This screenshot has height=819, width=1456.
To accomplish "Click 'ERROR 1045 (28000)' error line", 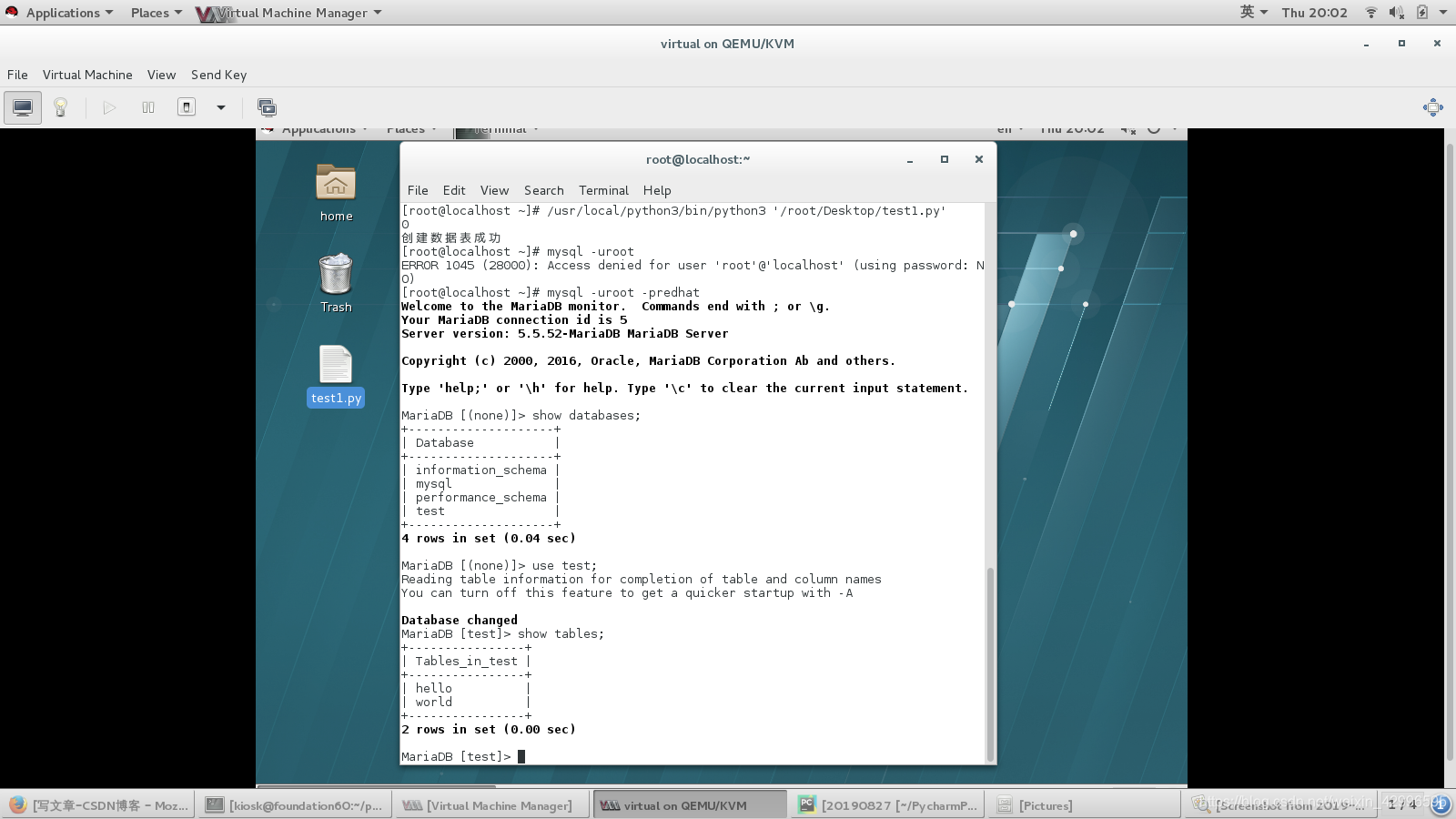I will click(693, 271).
